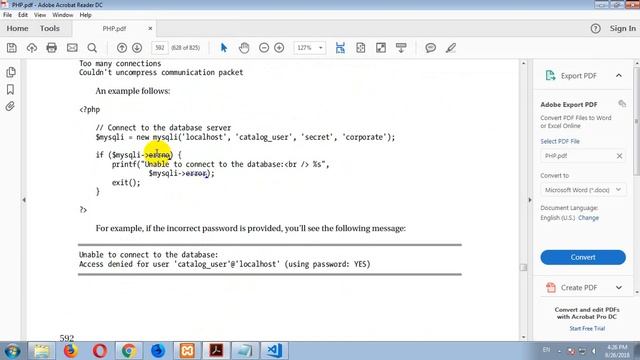Open the search magnifier icon
This screenshot has width=640, height=360.
tap(92, 48)
